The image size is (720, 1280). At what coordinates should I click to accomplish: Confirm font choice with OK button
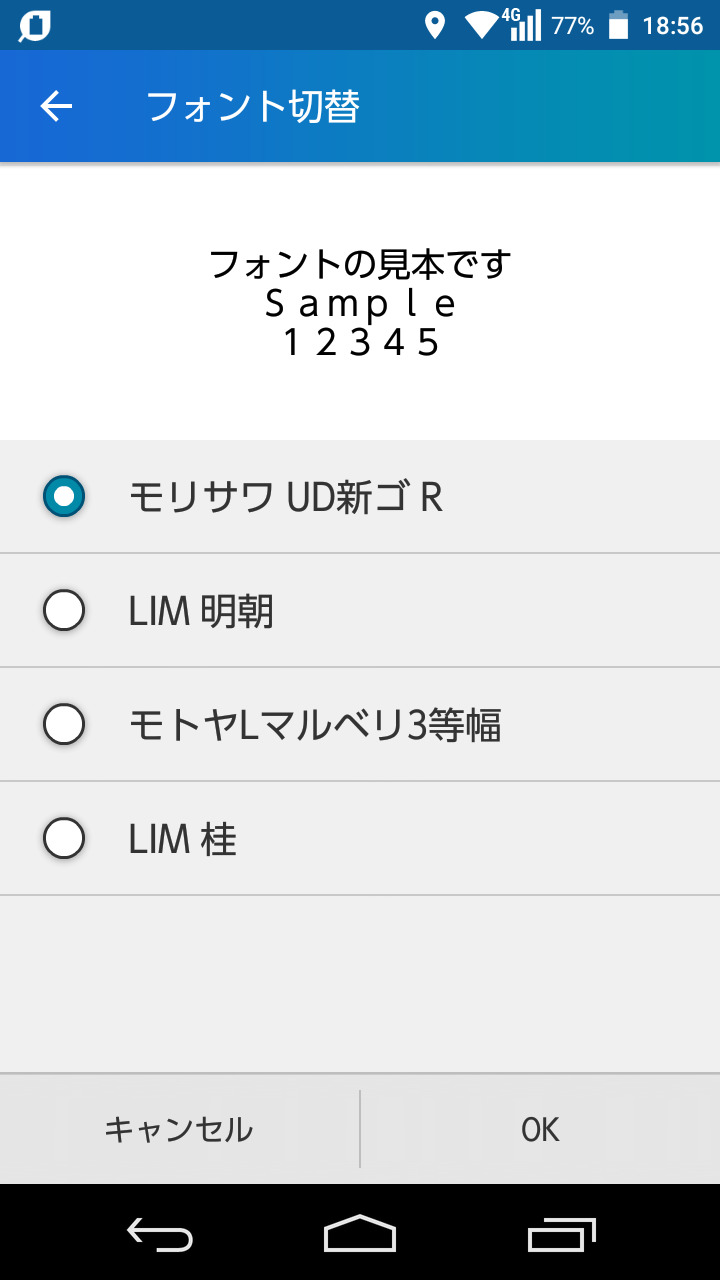(x=540, y=1129)
